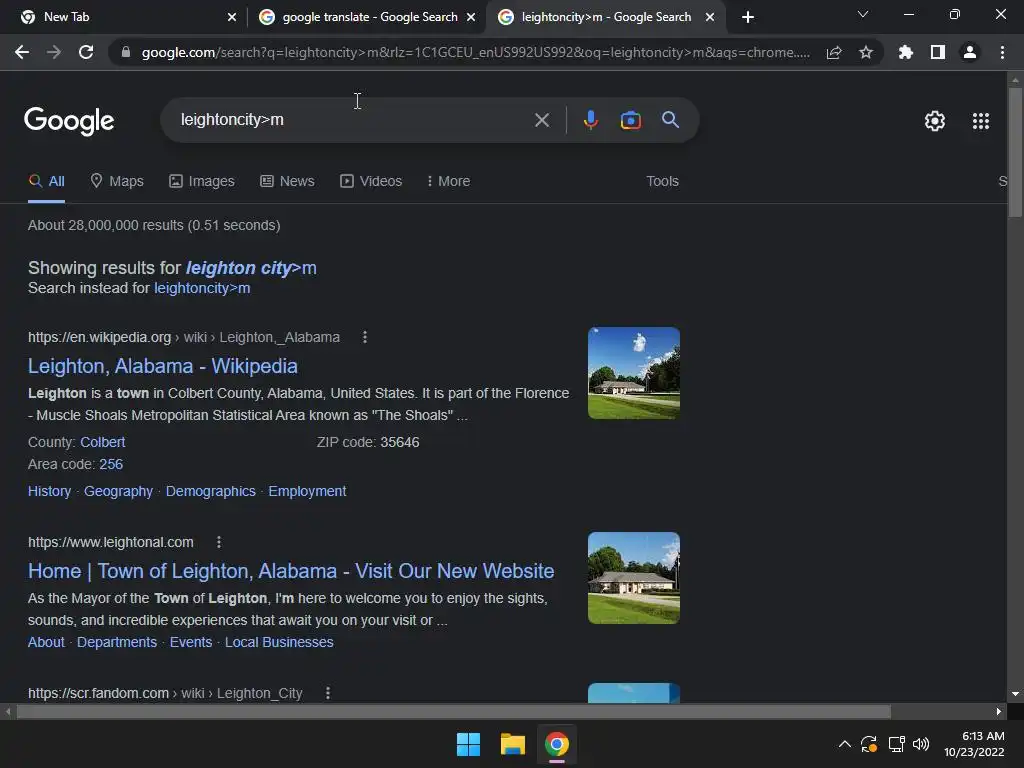Click the URL address bar
Image resolution: width=1024 pixels, height=768 pixels.
(x=475, y=52)
